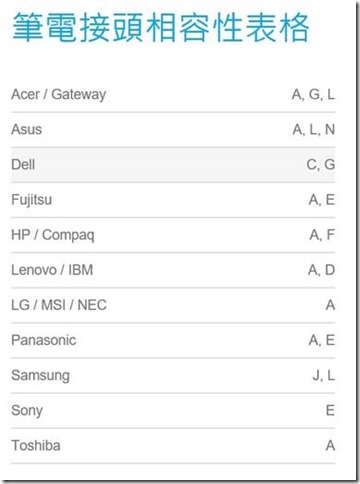Screen dimensions: 360x484
Task: Click the page title 筆電接頭相容性表格
Action: [x=161, y=27]
